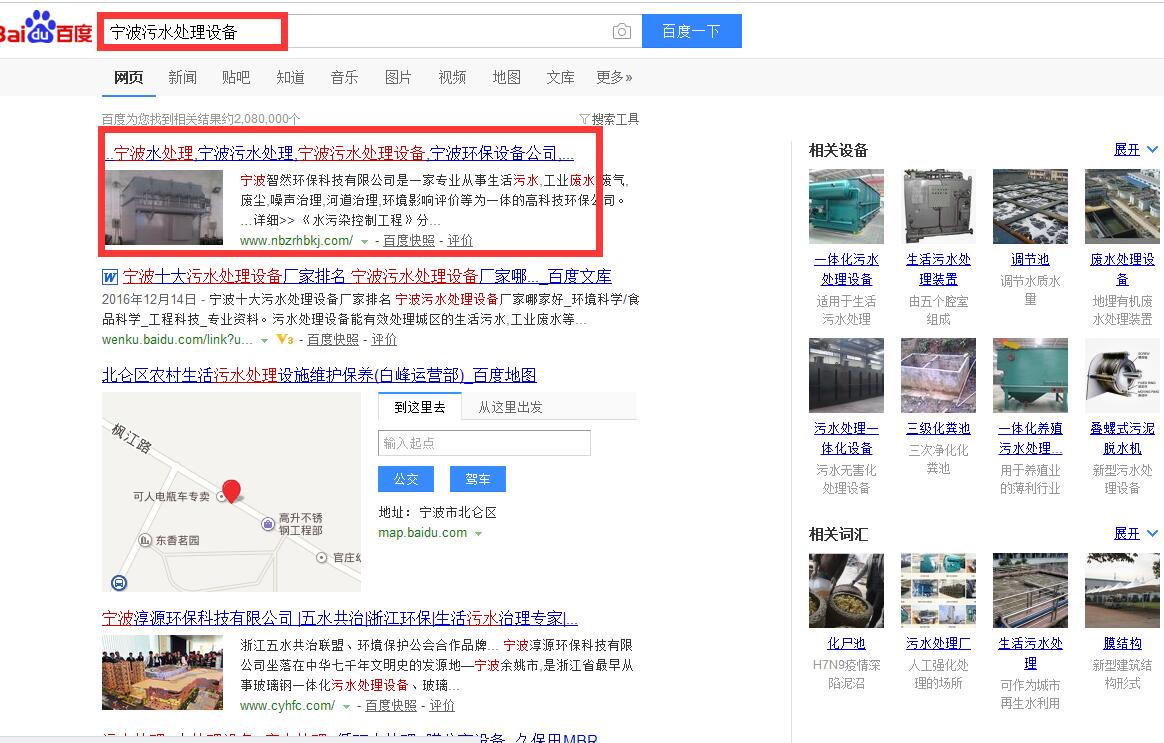Switch to the 新闻 tab
Screen dimensions: 1164x743
182,77
